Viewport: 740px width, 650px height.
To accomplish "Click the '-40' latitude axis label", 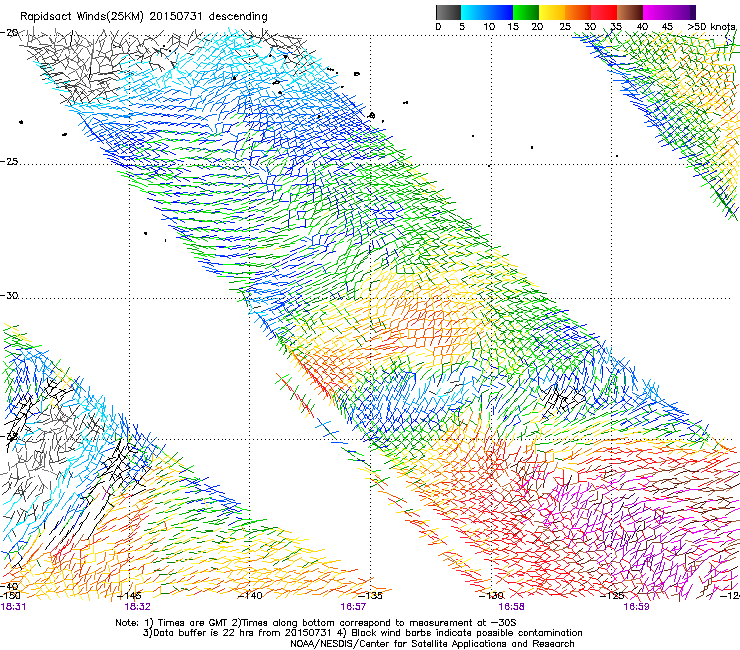I will pos(9,586).
